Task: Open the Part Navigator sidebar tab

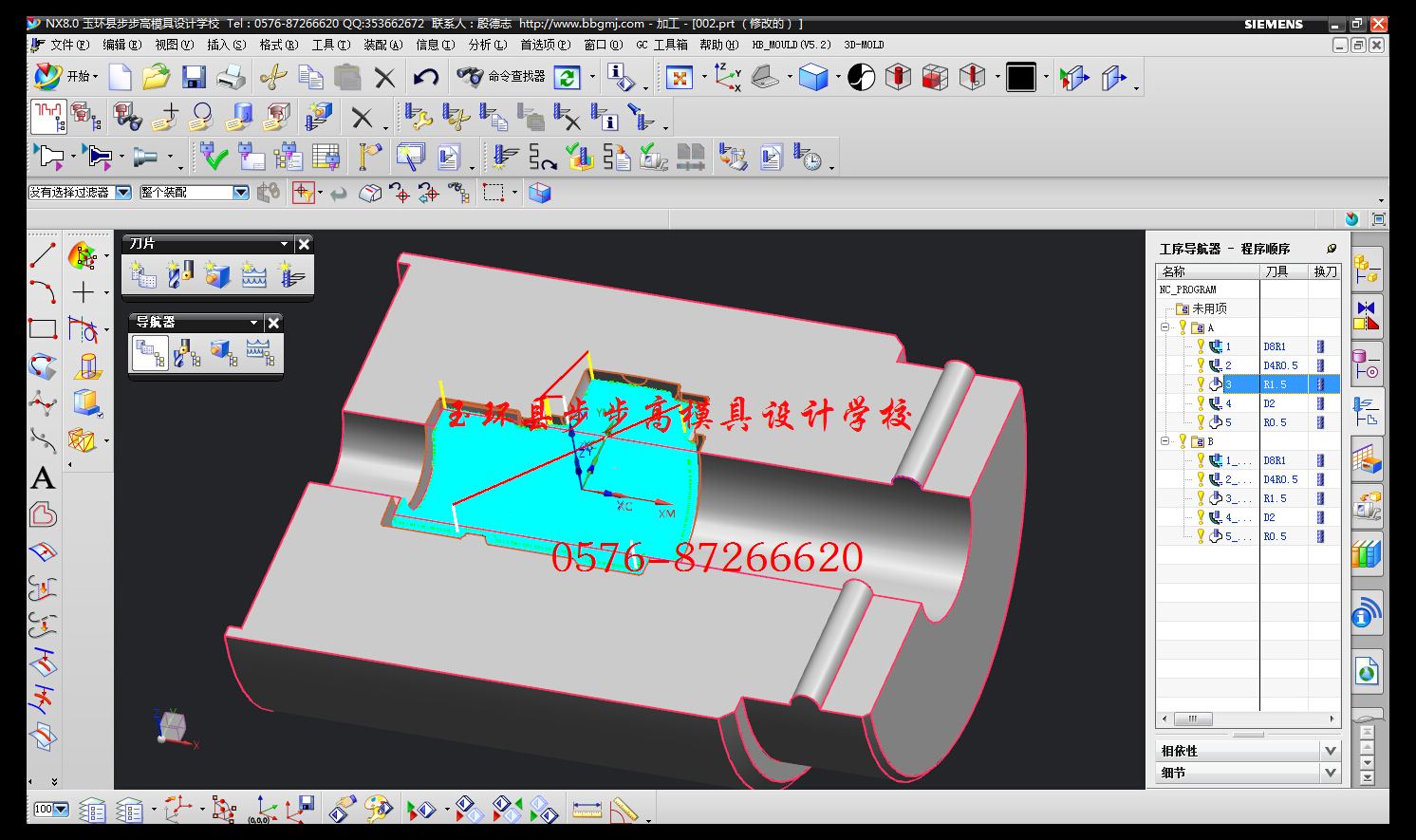Action: click(x=1367, y=364)
